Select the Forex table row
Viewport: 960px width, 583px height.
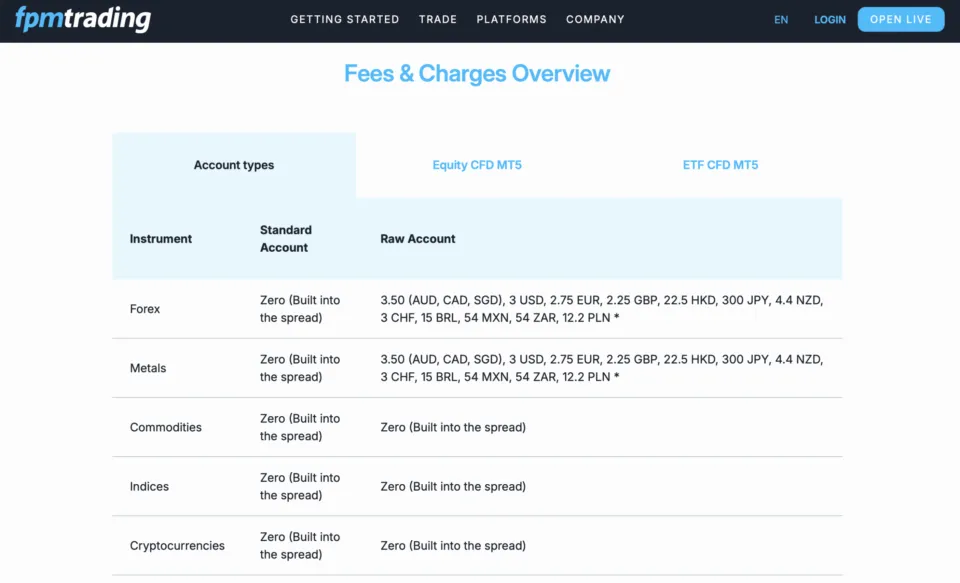[475, 309]
